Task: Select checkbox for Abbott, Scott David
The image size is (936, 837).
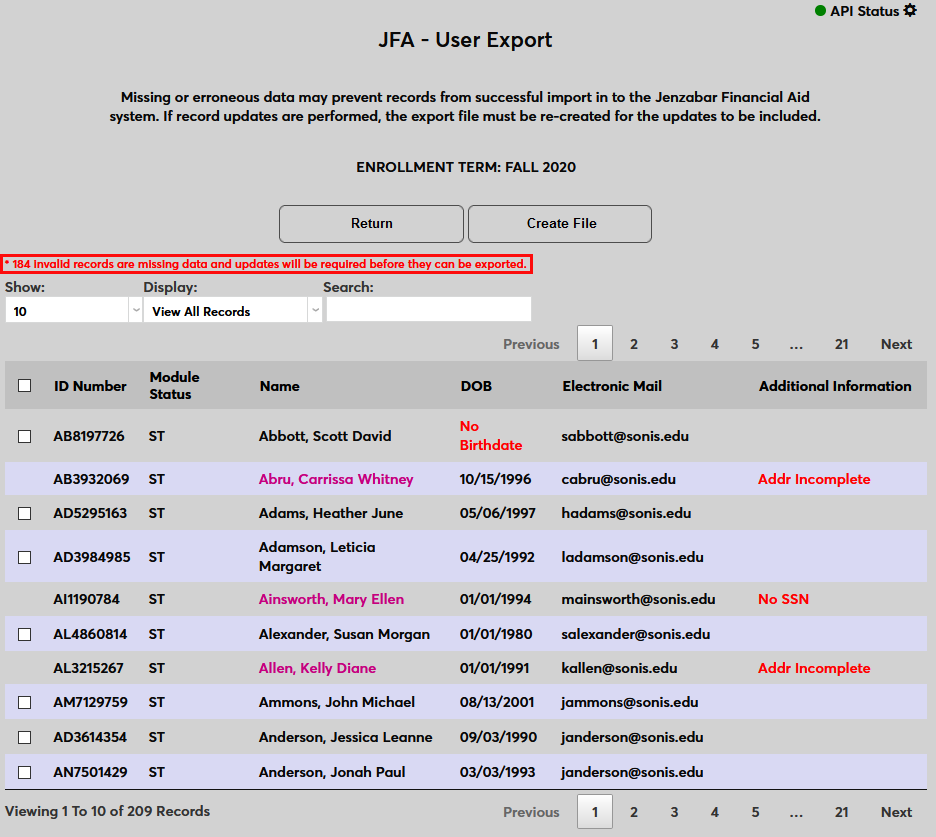Action: 25,436
